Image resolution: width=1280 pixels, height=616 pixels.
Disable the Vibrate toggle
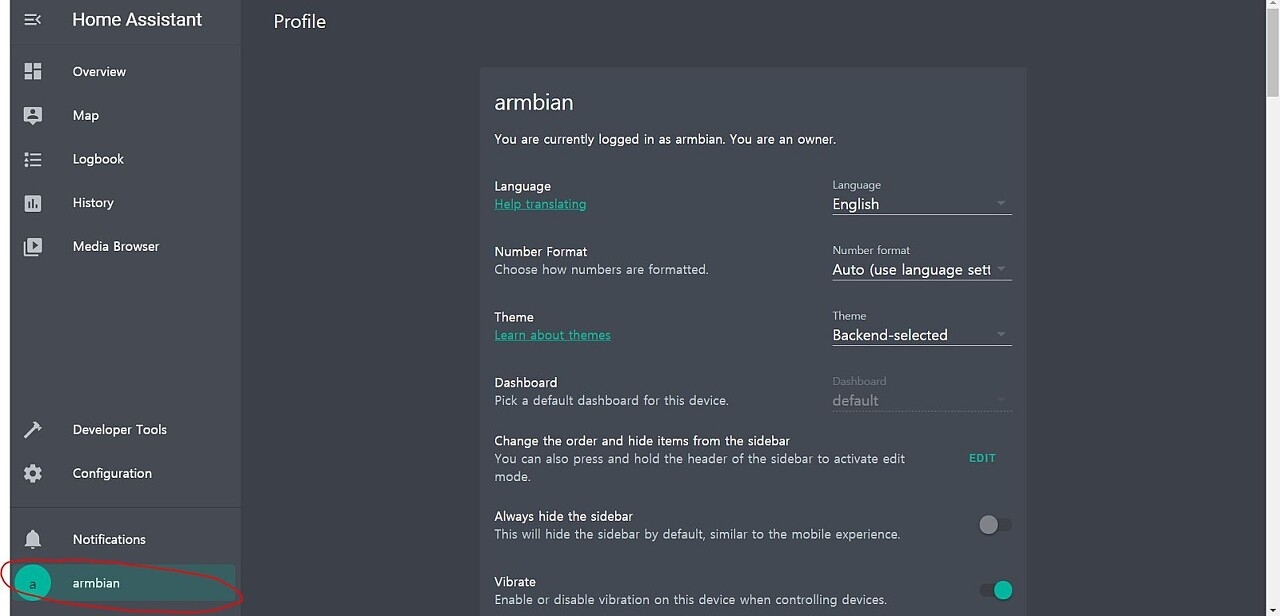[x=996, y=590]
